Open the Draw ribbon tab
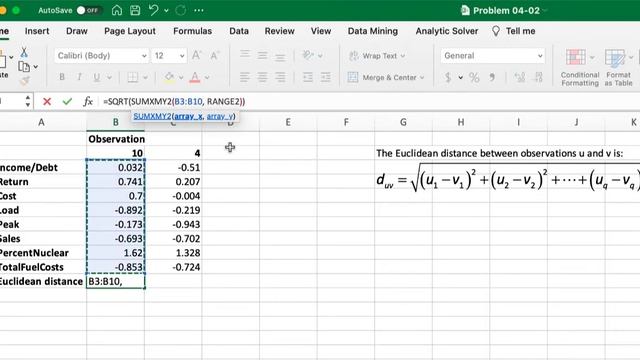 click(x=77, y=31)
